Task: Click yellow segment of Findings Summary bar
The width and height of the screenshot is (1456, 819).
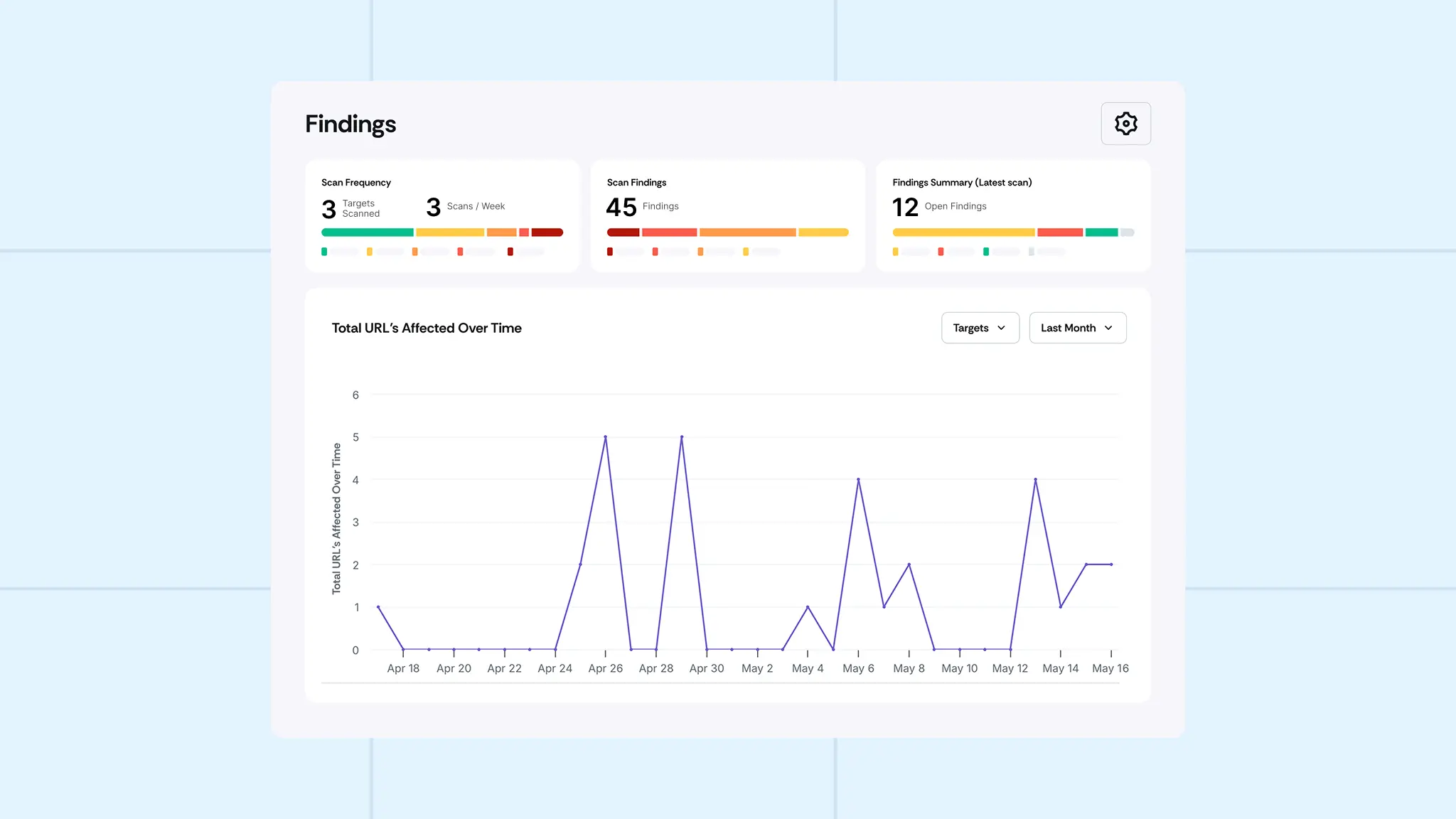Action: point(963,232)
